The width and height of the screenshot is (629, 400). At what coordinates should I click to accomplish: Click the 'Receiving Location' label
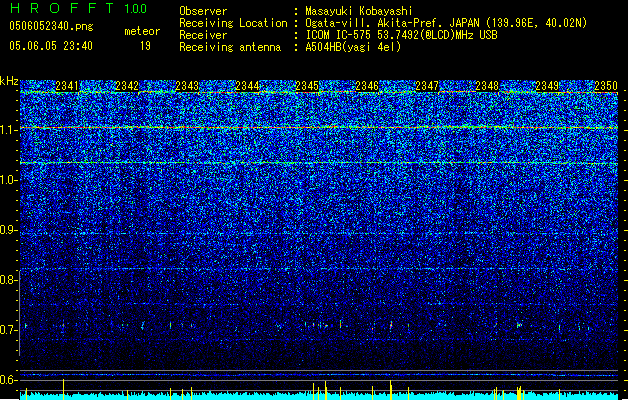(x=233, y=23)
